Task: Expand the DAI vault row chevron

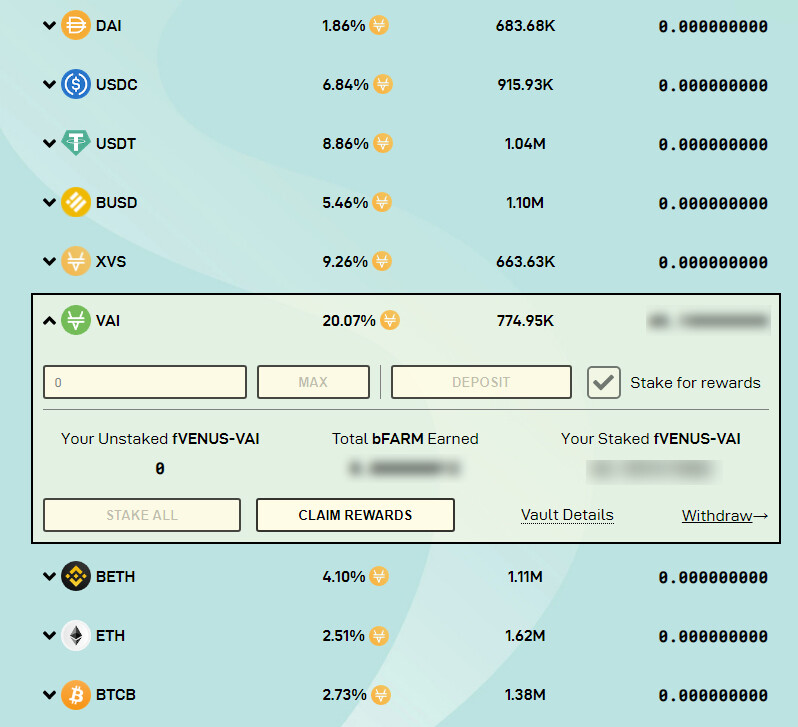Action: [x=49, y=25]
